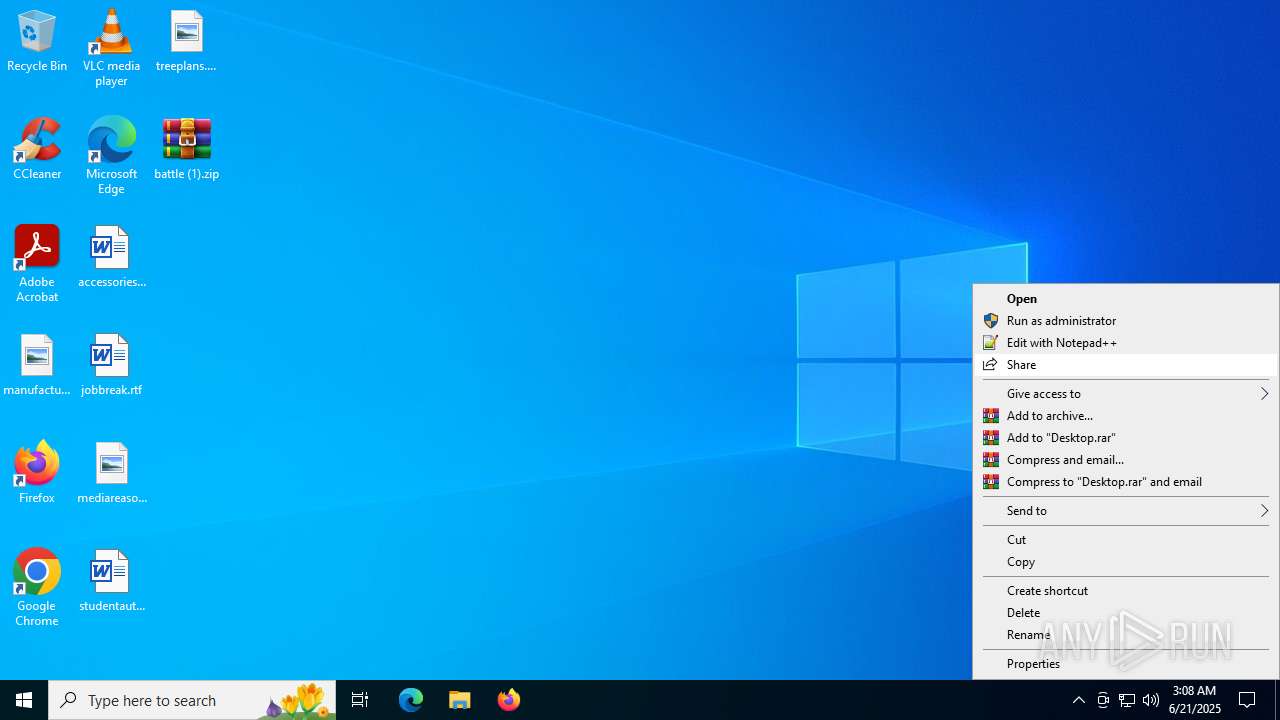
Task: Select the CCleaner desktop shortcut
Action: (37, 149)
